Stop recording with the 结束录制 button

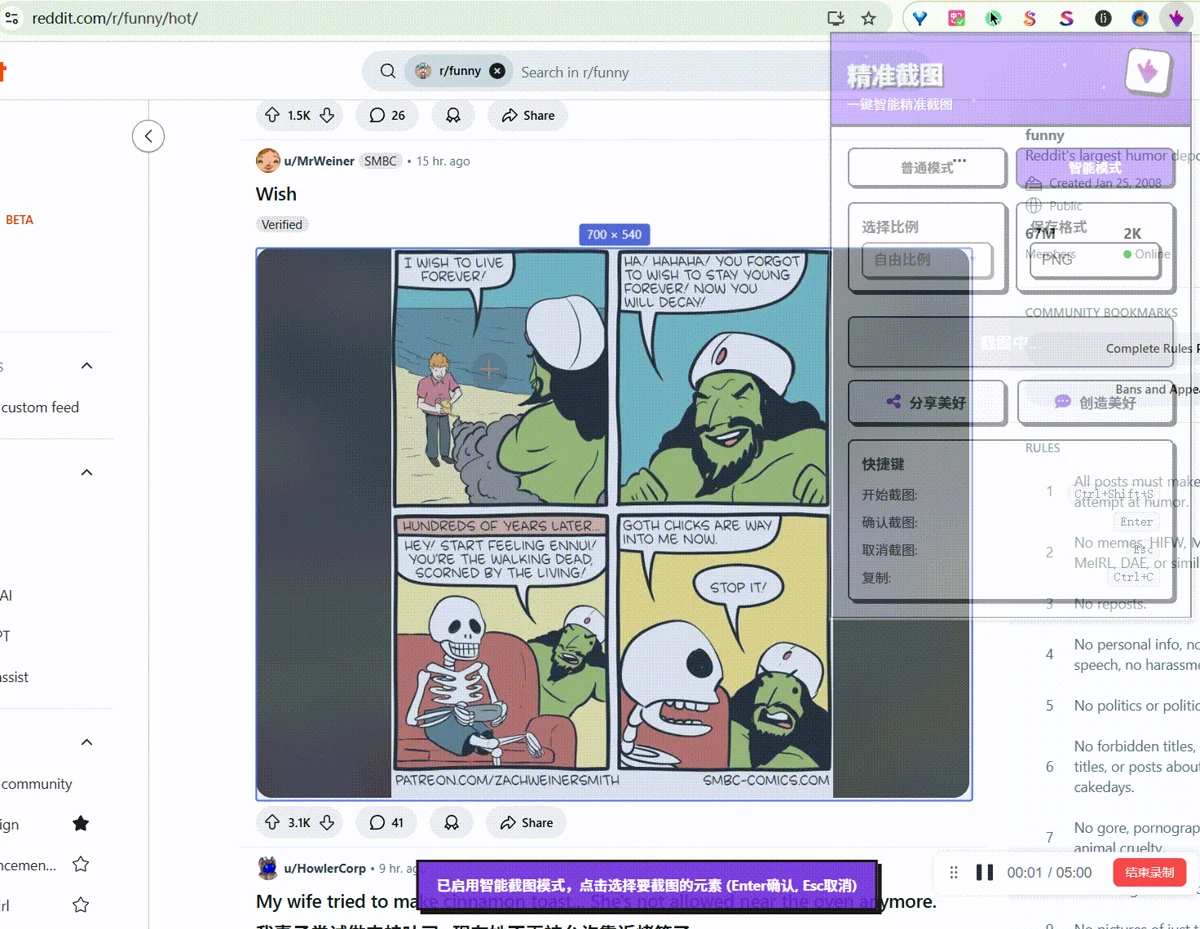[1150, 872]
